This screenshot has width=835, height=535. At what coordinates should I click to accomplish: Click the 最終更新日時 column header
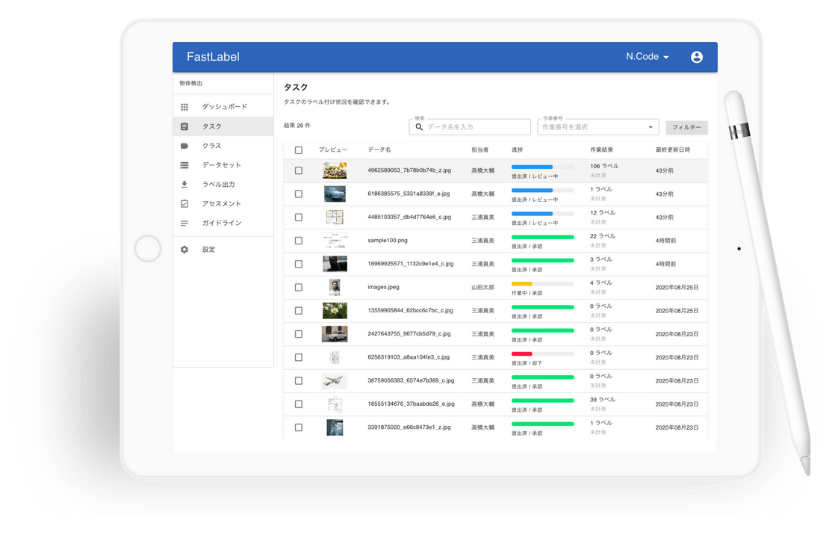[675, 150]
